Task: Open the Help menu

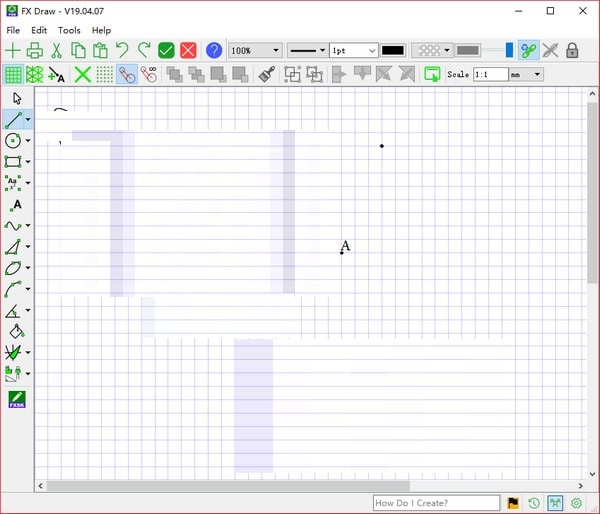Action: click(x=101, y=30)
